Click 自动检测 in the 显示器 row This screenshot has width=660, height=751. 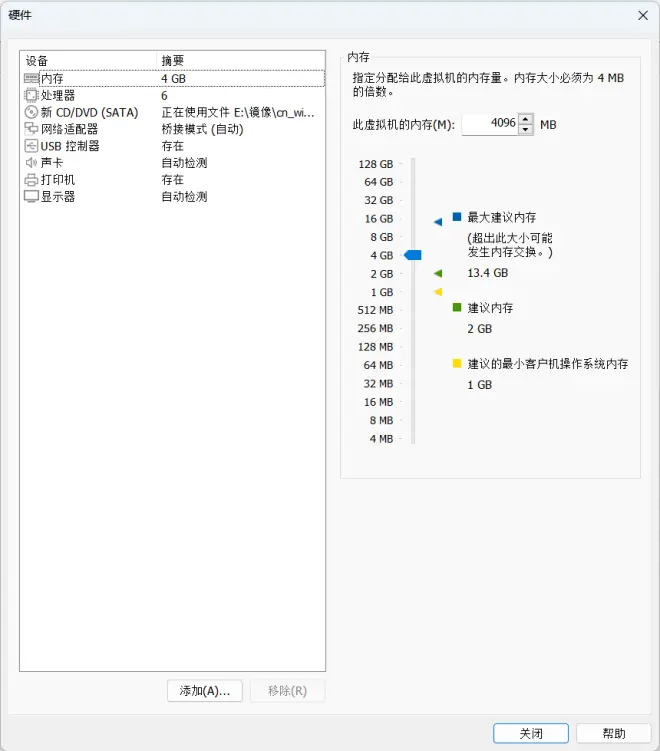point(184,196)
